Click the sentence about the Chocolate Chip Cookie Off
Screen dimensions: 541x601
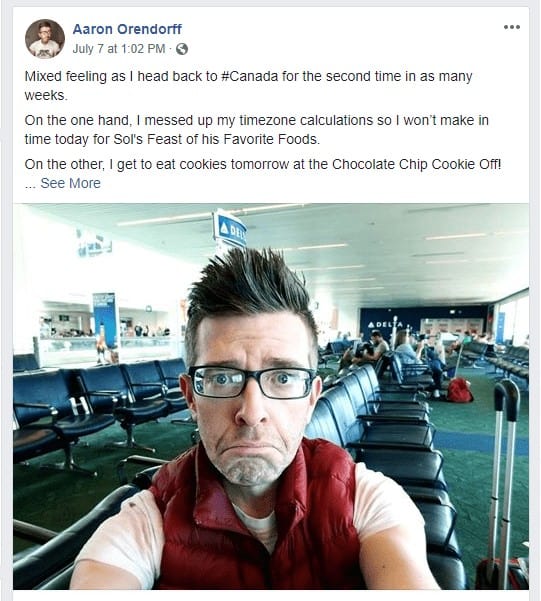tap(263, 164)
